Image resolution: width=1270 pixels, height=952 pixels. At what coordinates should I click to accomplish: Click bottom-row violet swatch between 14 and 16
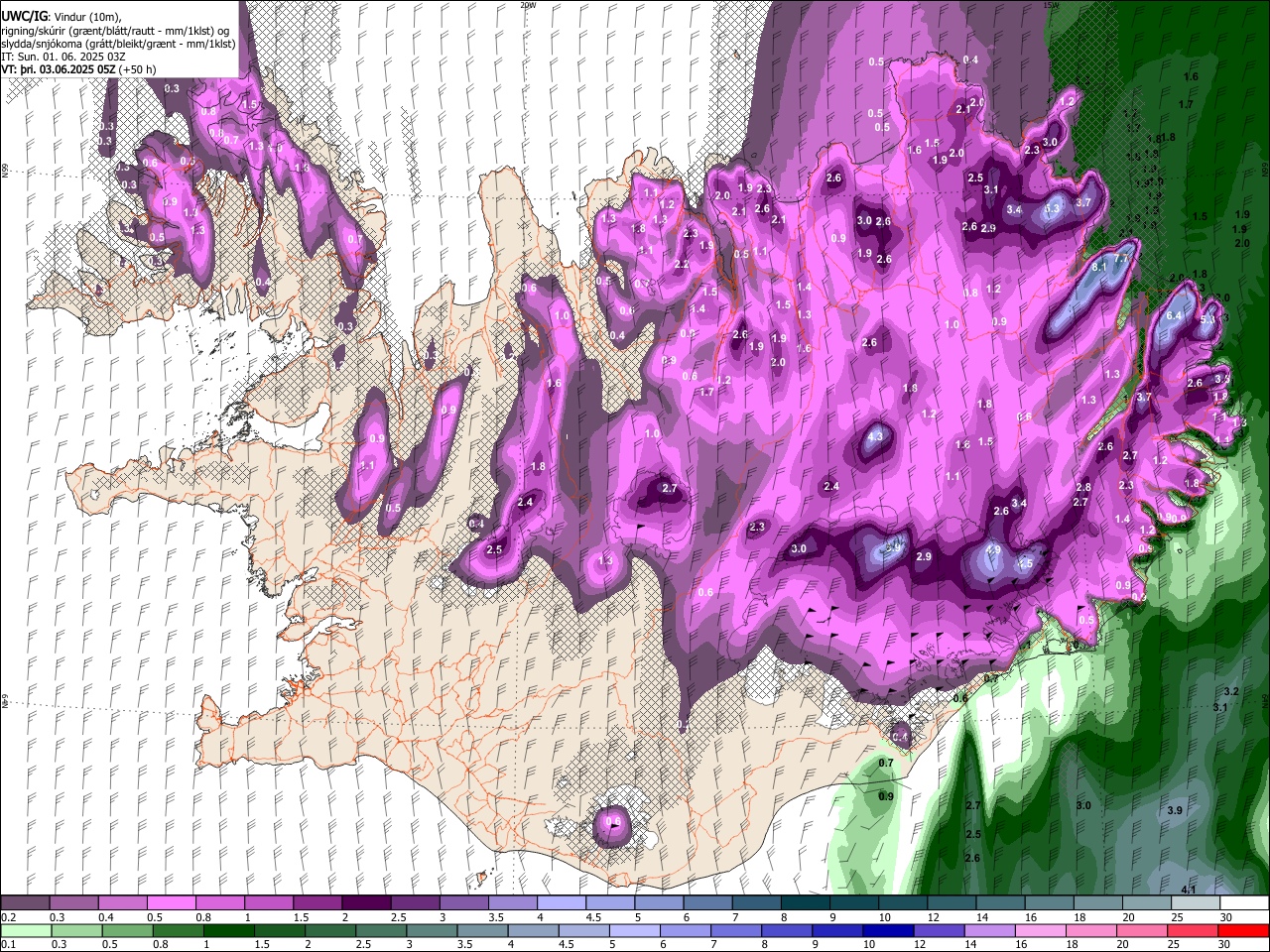pos(990,930)
